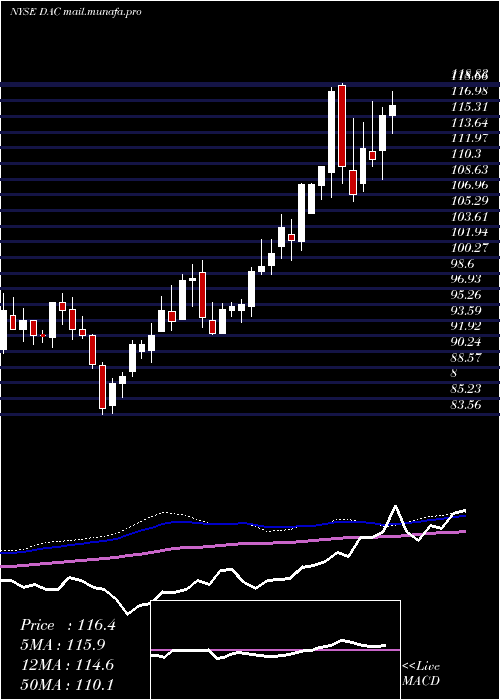Select the 106.96 price axis label
This screenshot has width=500, height=700.
pos(469,185)
